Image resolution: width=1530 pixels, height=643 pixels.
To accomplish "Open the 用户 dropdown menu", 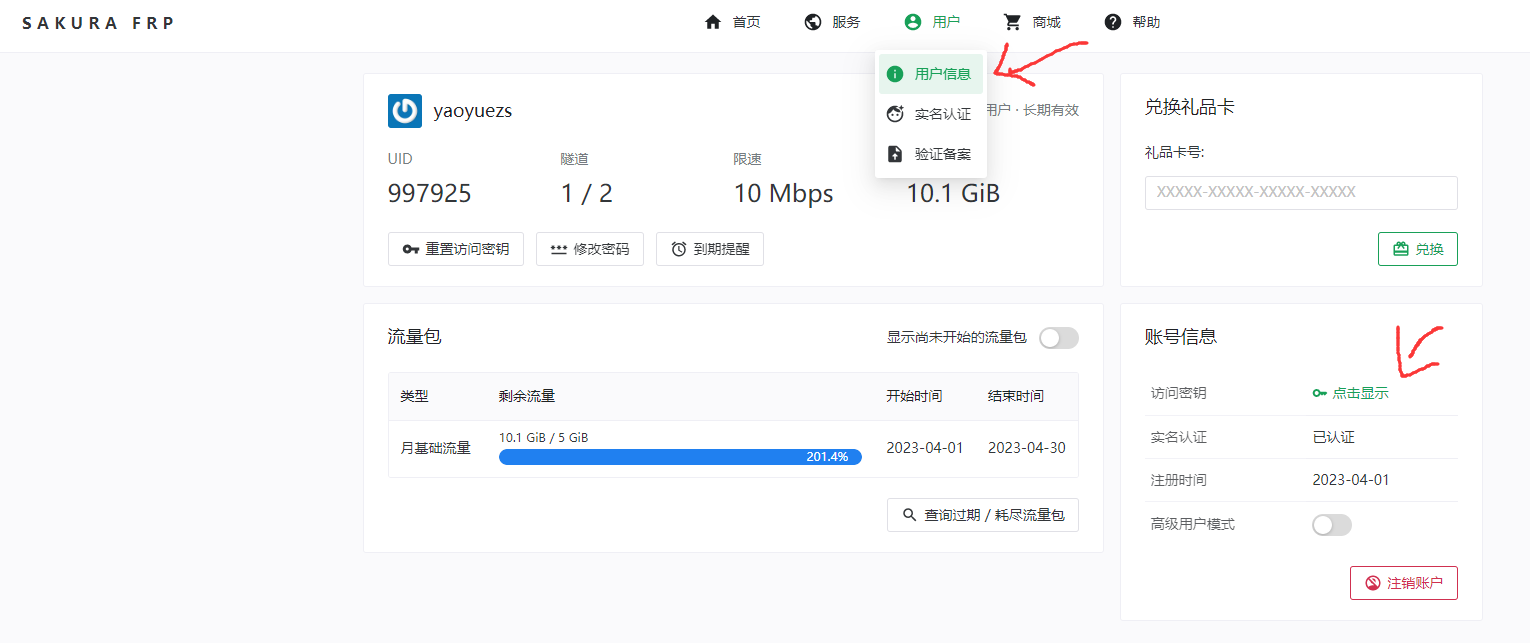I will coord(932,22).
